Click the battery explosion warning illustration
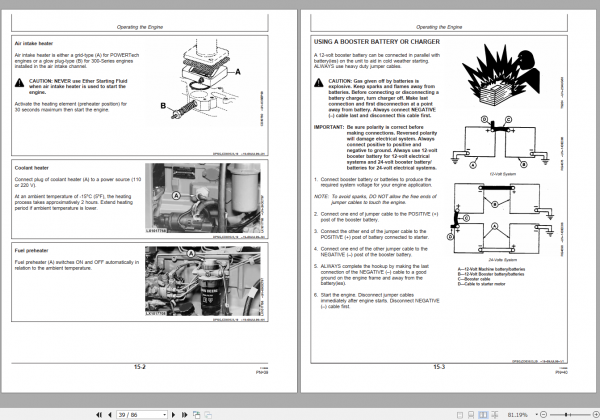This screenshot has width=600, height=420. tap(501, 74)
